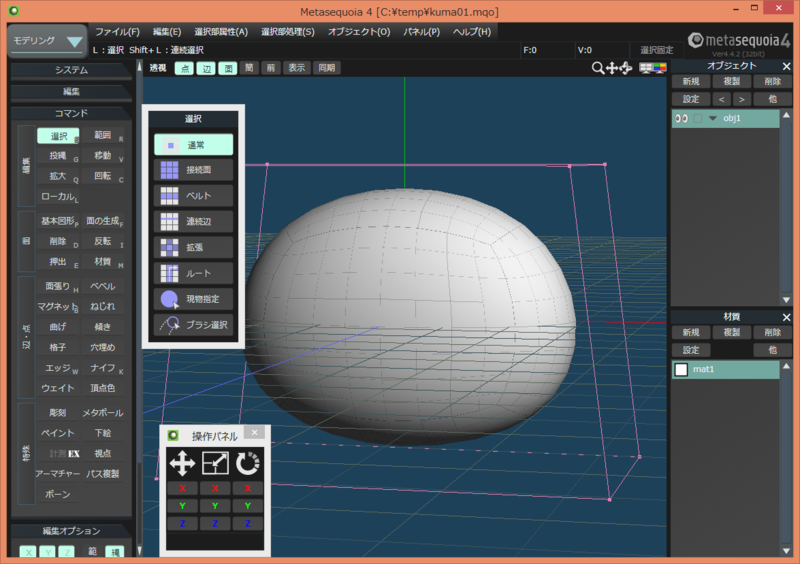
Task: Toggle 縄 lasso option in 編集オプション
Action: [x=115, y=552]
